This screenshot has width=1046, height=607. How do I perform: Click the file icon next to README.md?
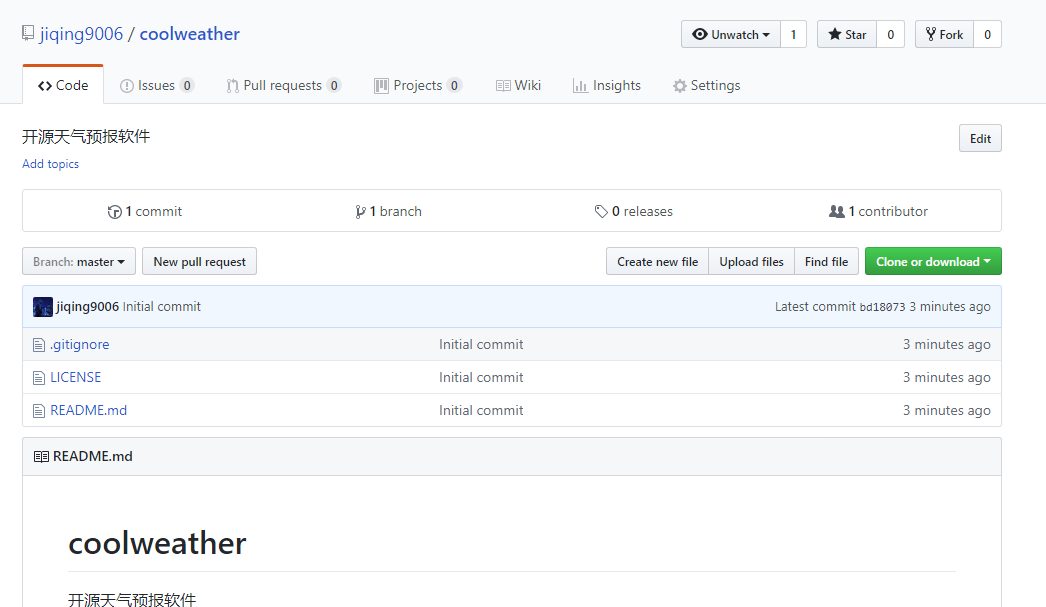[39, 412]
